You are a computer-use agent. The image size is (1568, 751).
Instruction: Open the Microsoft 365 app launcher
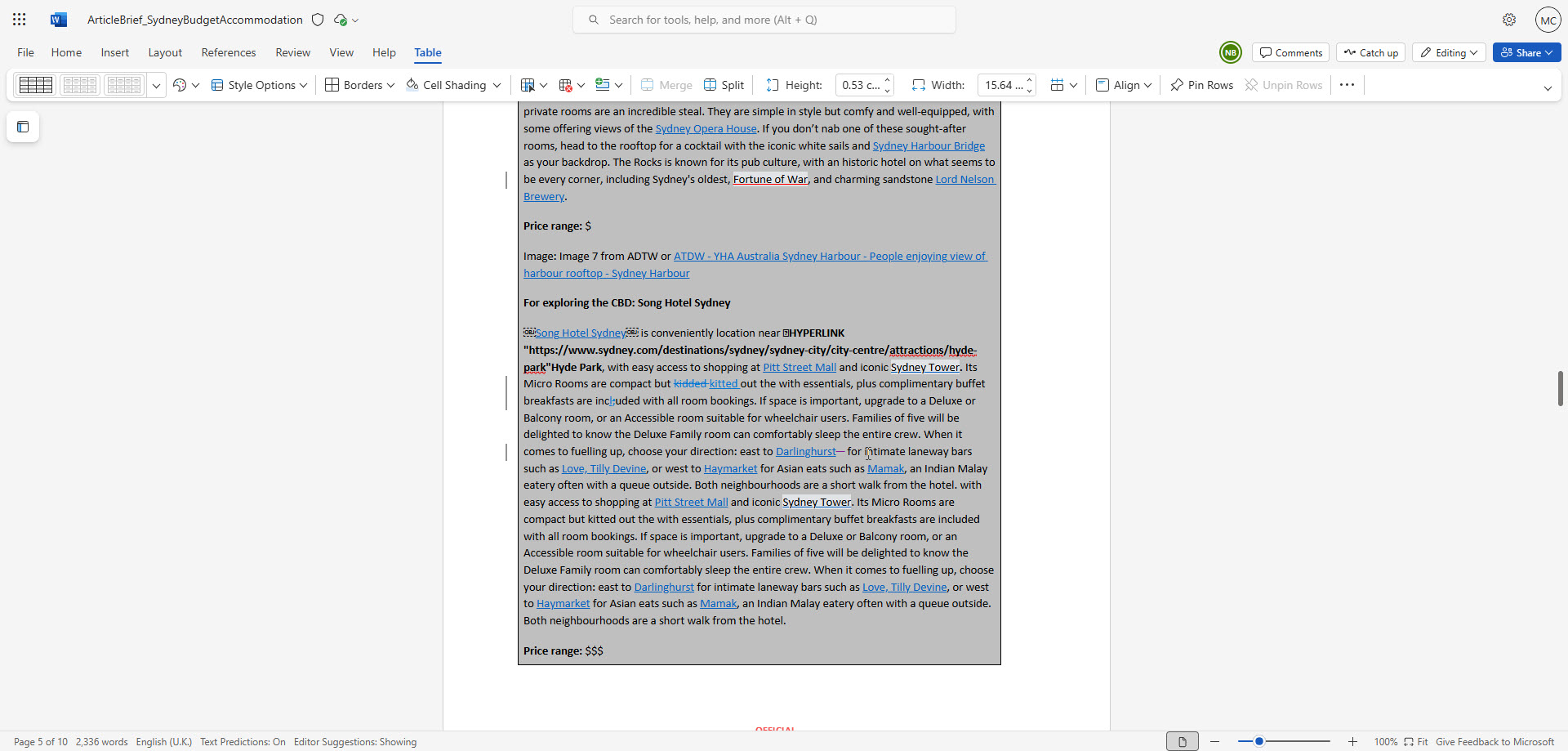coord(20,20)
